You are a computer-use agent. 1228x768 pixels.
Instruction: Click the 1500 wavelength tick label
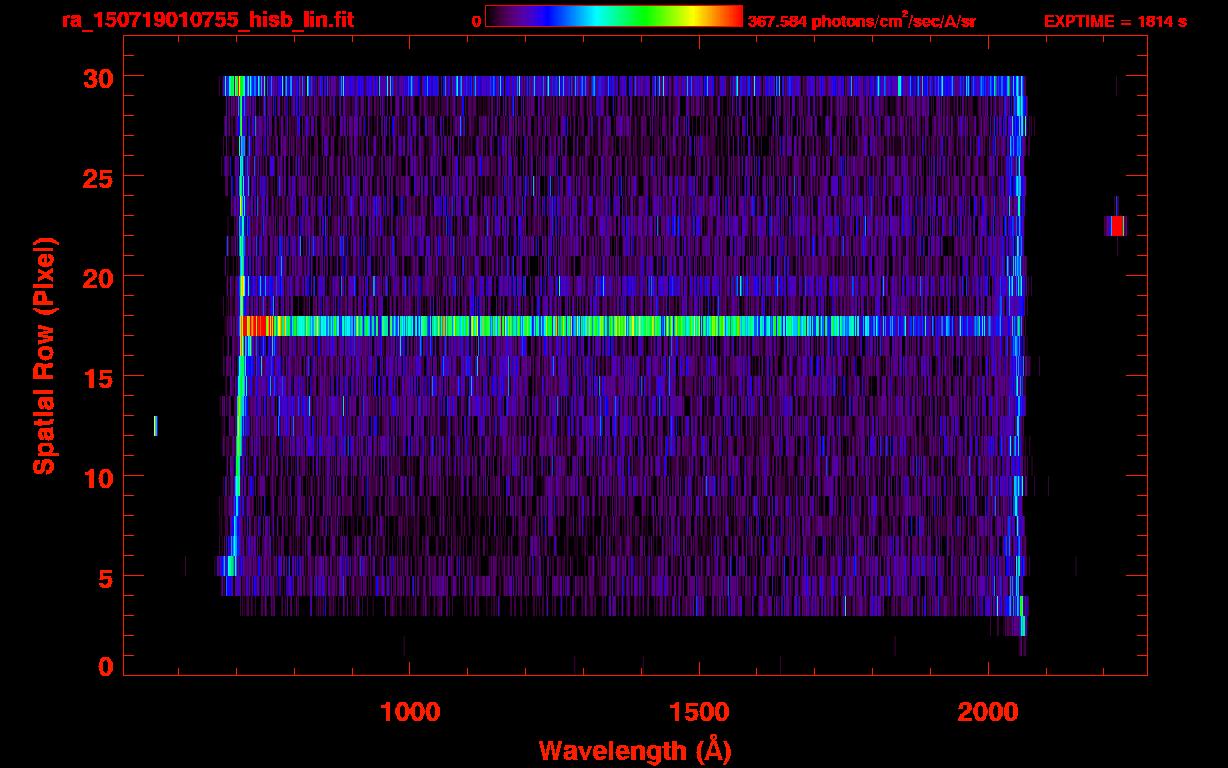point(699,712)
